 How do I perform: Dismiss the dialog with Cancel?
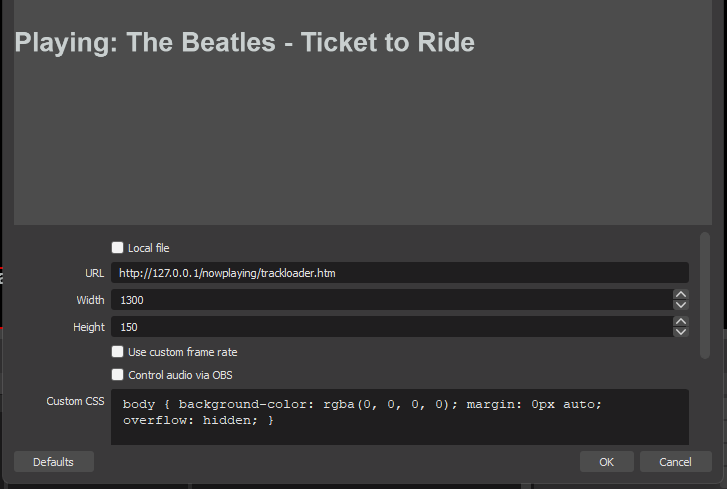click(676, 462)
